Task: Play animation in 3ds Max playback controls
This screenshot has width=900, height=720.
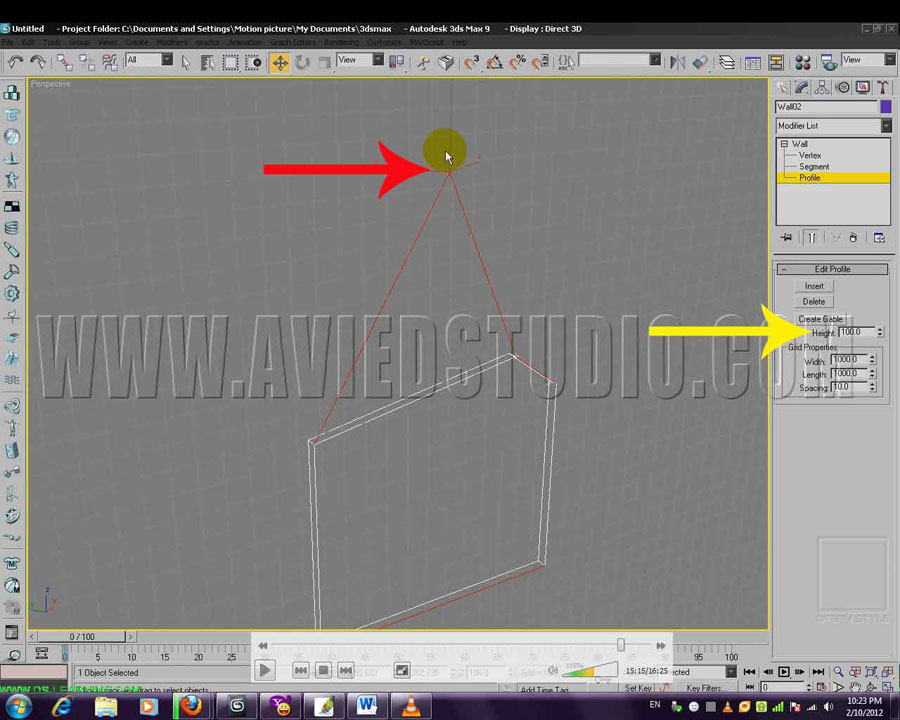Action: (783, 671)
